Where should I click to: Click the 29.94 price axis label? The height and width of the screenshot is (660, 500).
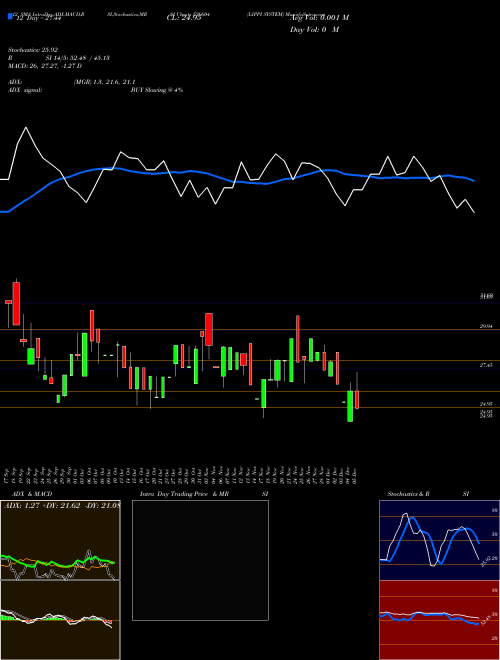tap(486, 326)
